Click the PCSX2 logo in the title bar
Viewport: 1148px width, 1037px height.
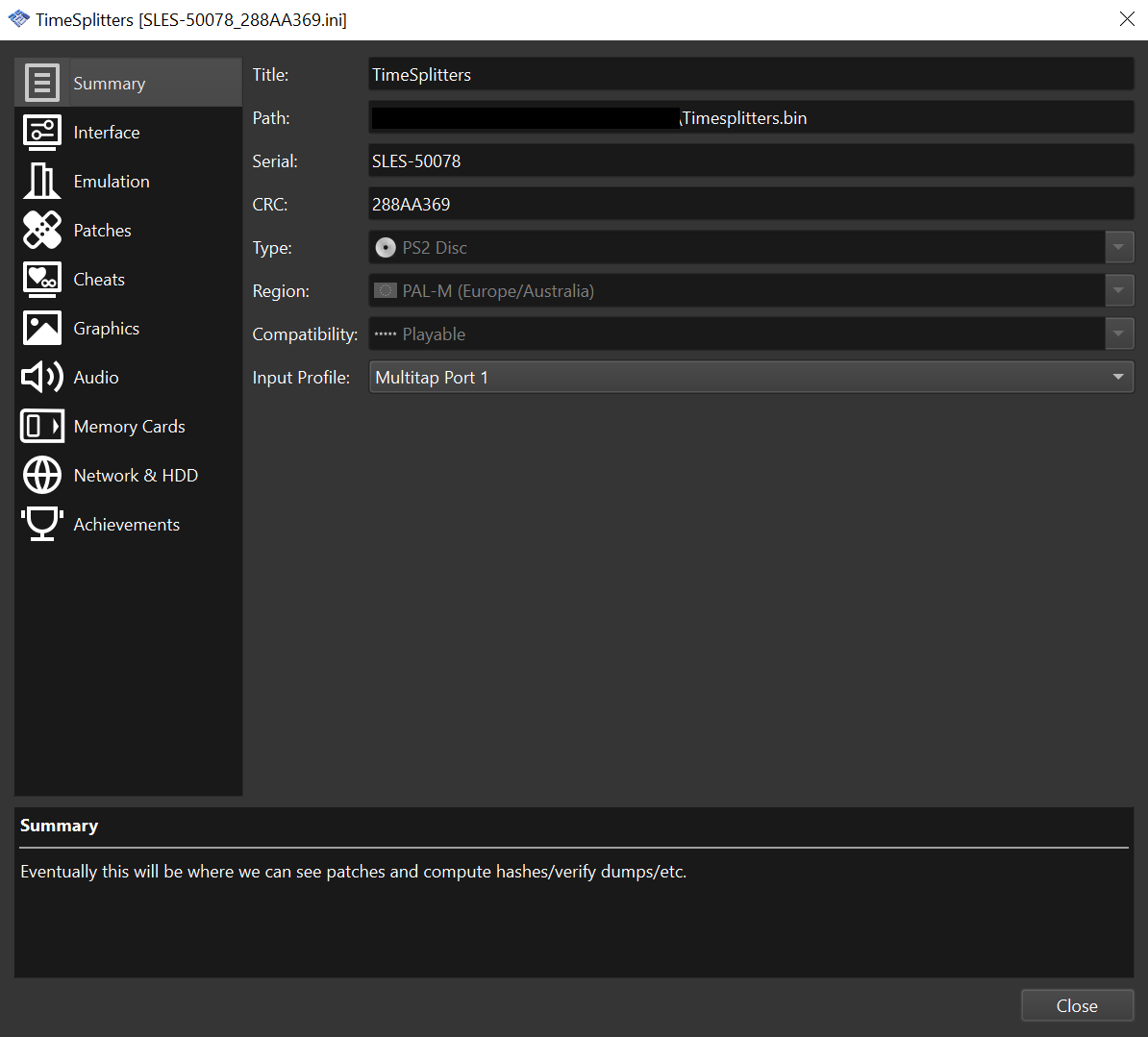click(18, 18)
